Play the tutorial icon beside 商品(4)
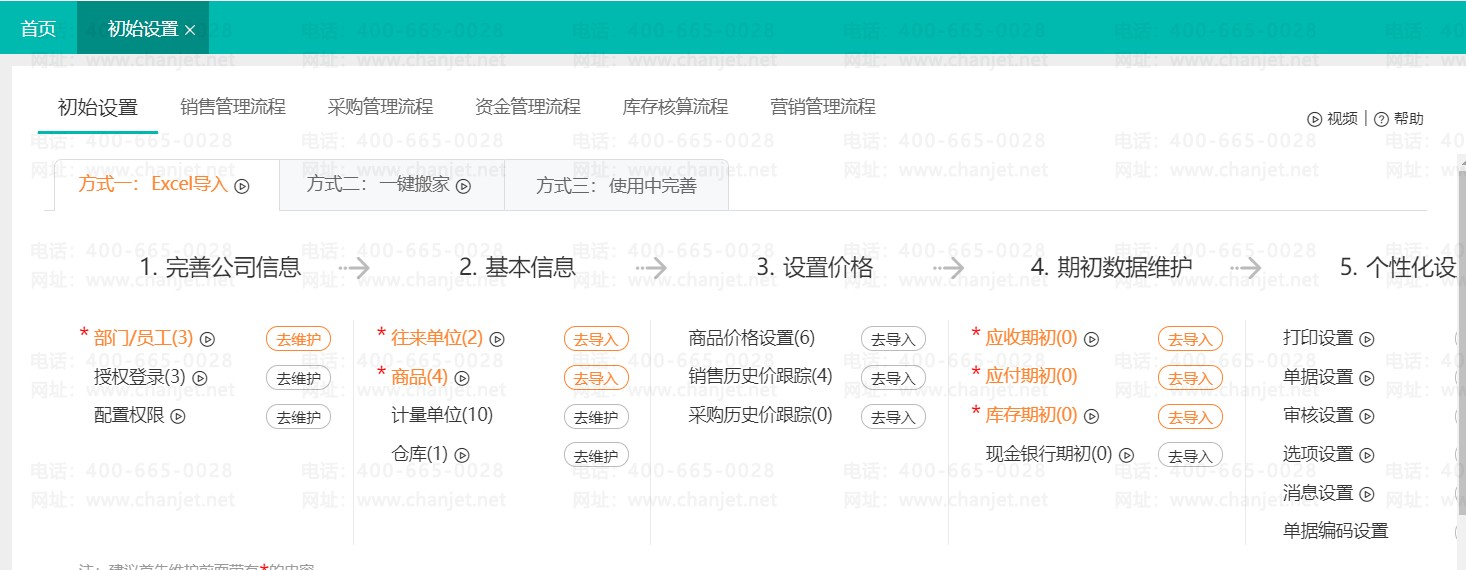Image resolution: width=1466 pixels, height=570 pixels. click(462, 378)
